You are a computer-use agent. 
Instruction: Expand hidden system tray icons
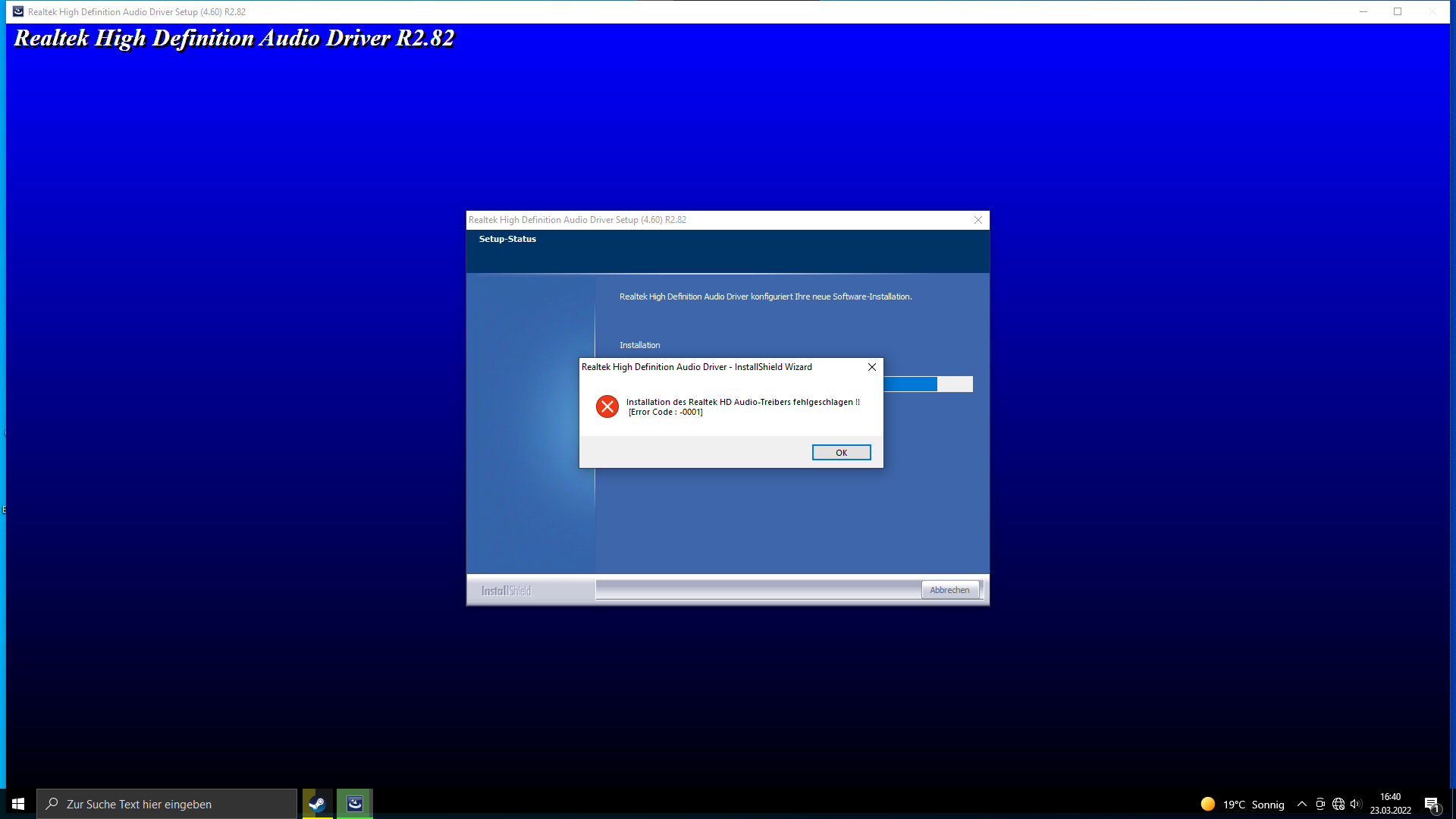tap(1302, 804)
